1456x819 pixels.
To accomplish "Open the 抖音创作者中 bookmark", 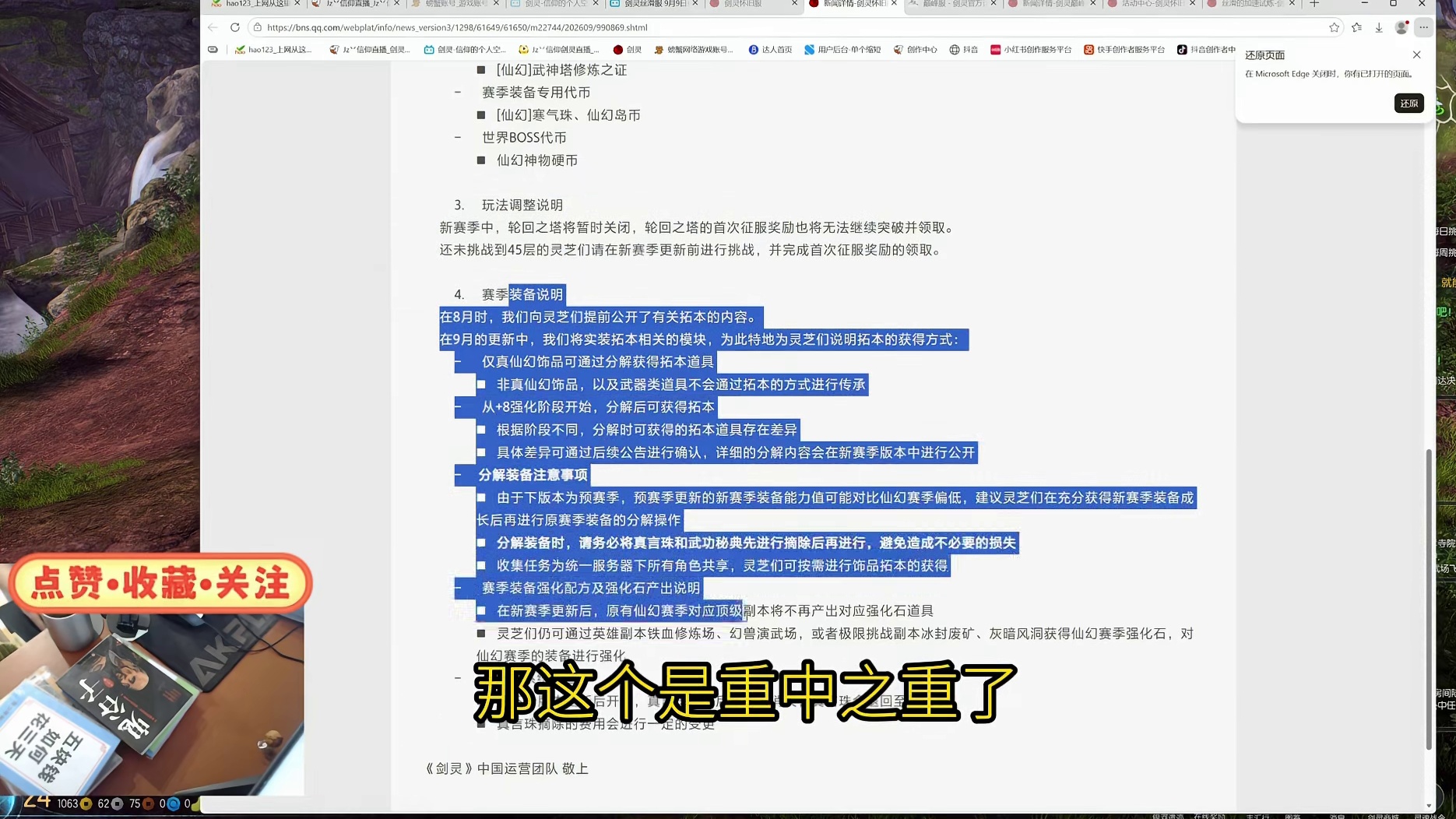I will [x=1206, y=49].
